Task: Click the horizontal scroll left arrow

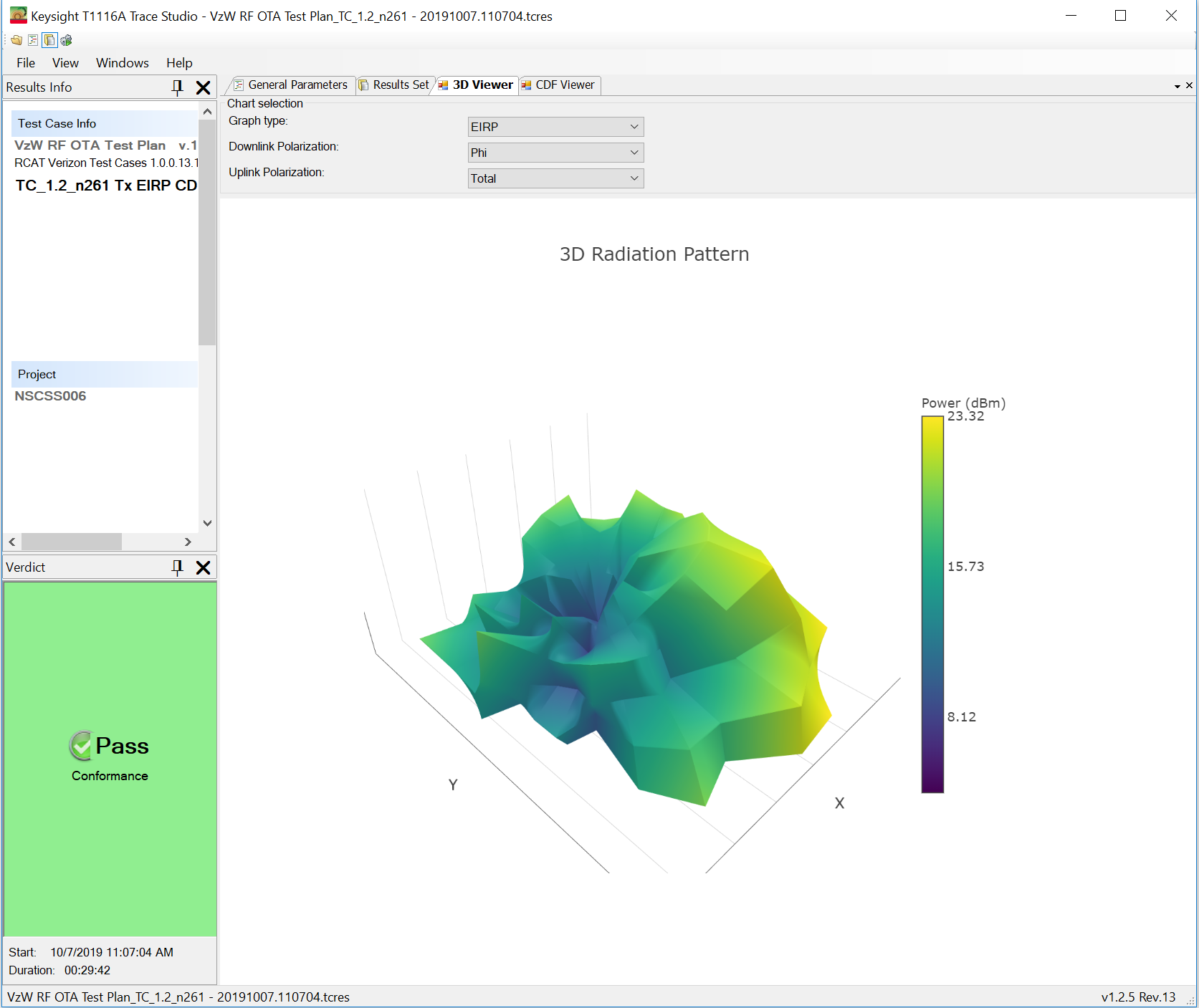Action: click(x=12, y=542)
